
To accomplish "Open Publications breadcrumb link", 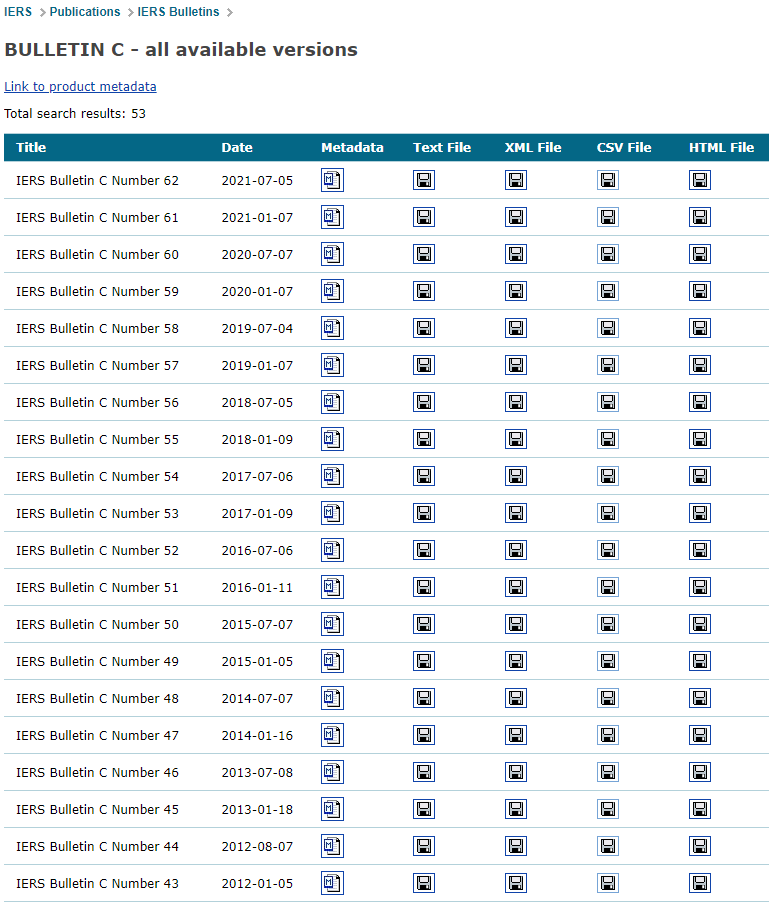I will [x=85, y=12].
